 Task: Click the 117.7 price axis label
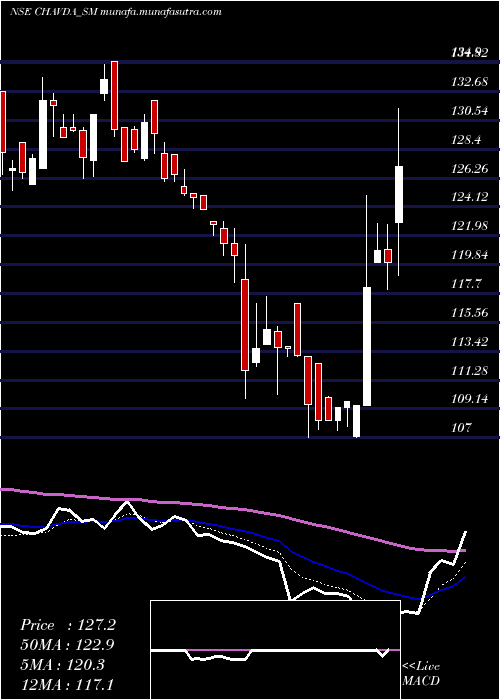coord(467,284)
